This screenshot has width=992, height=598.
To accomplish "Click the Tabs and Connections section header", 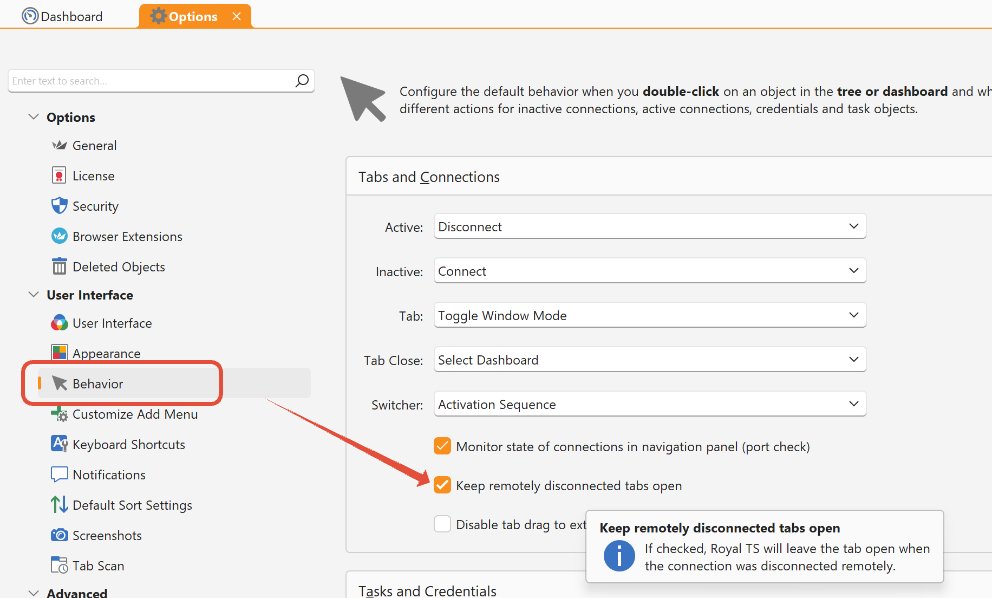I will (x=429, y=177).
